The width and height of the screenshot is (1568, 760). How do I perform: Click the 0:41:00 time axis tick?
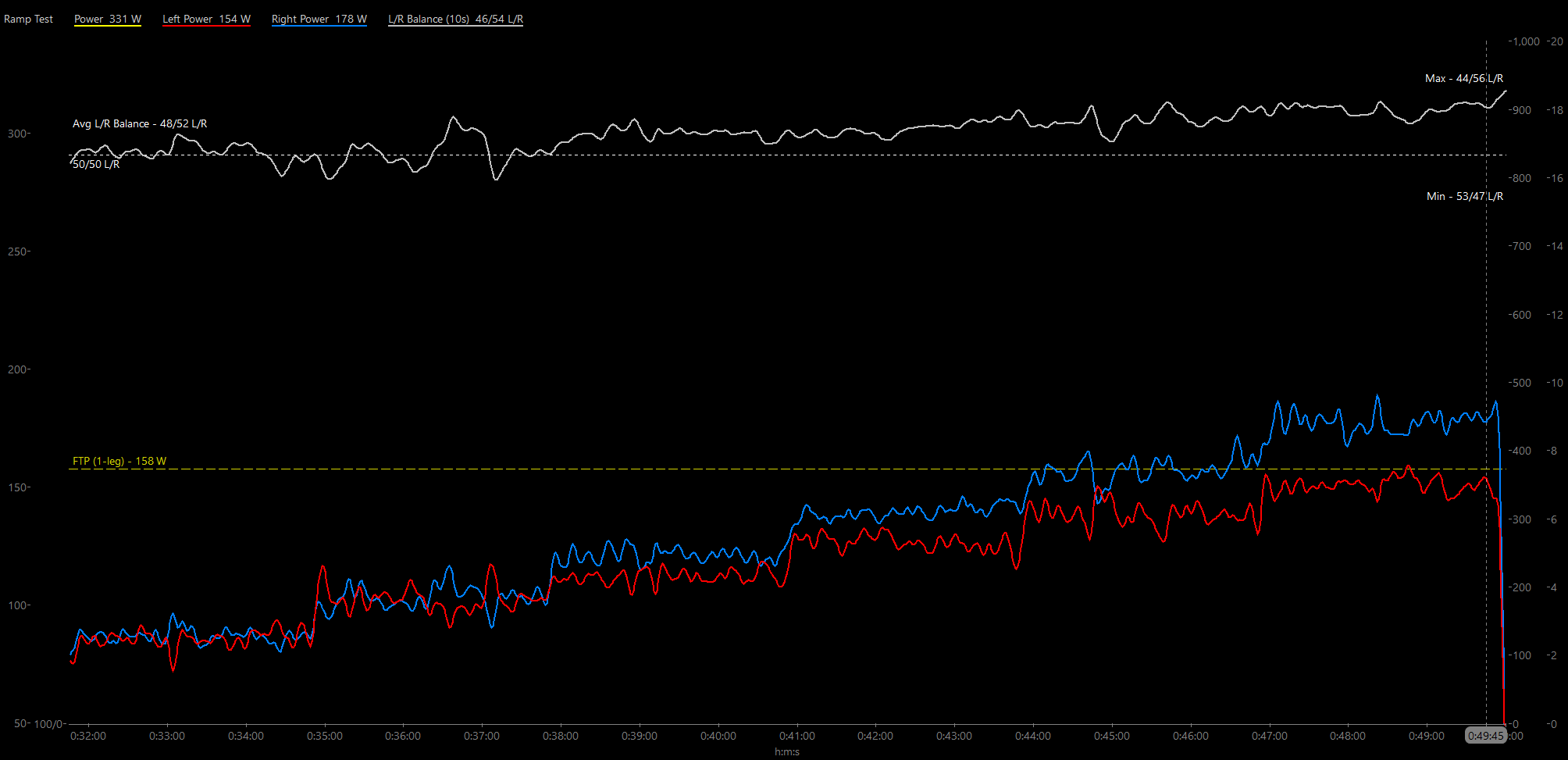[796, 736]
